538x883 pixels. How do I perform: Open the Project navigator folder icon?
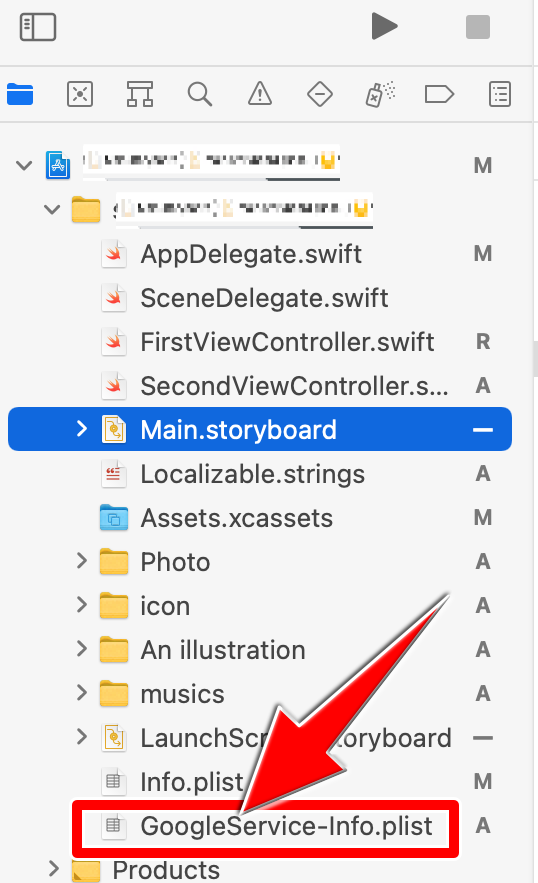click(20, 94)
